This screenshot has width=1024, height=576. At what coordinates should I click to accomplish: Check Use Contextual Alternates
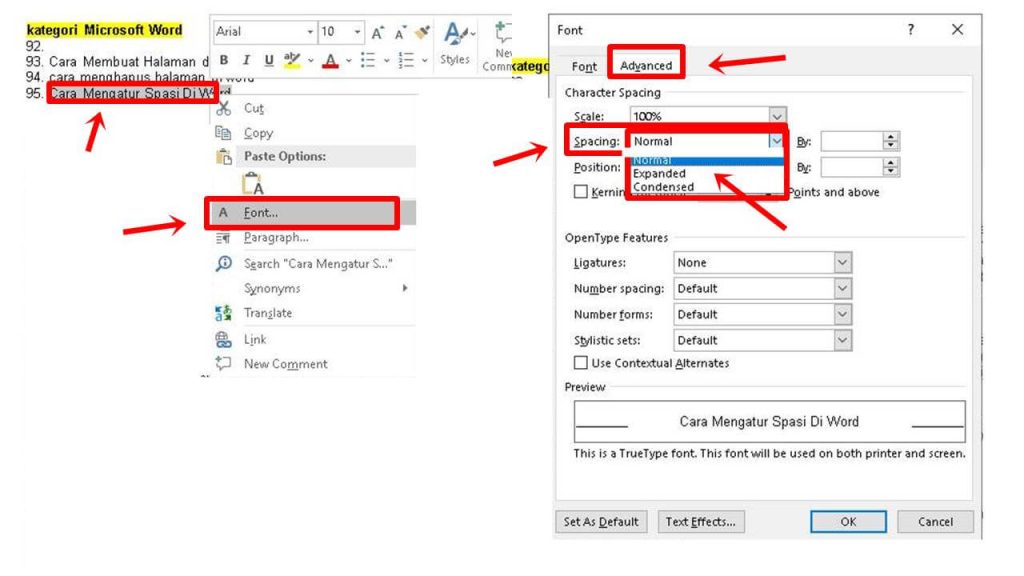pyautogui.click(x=579, y=362)
